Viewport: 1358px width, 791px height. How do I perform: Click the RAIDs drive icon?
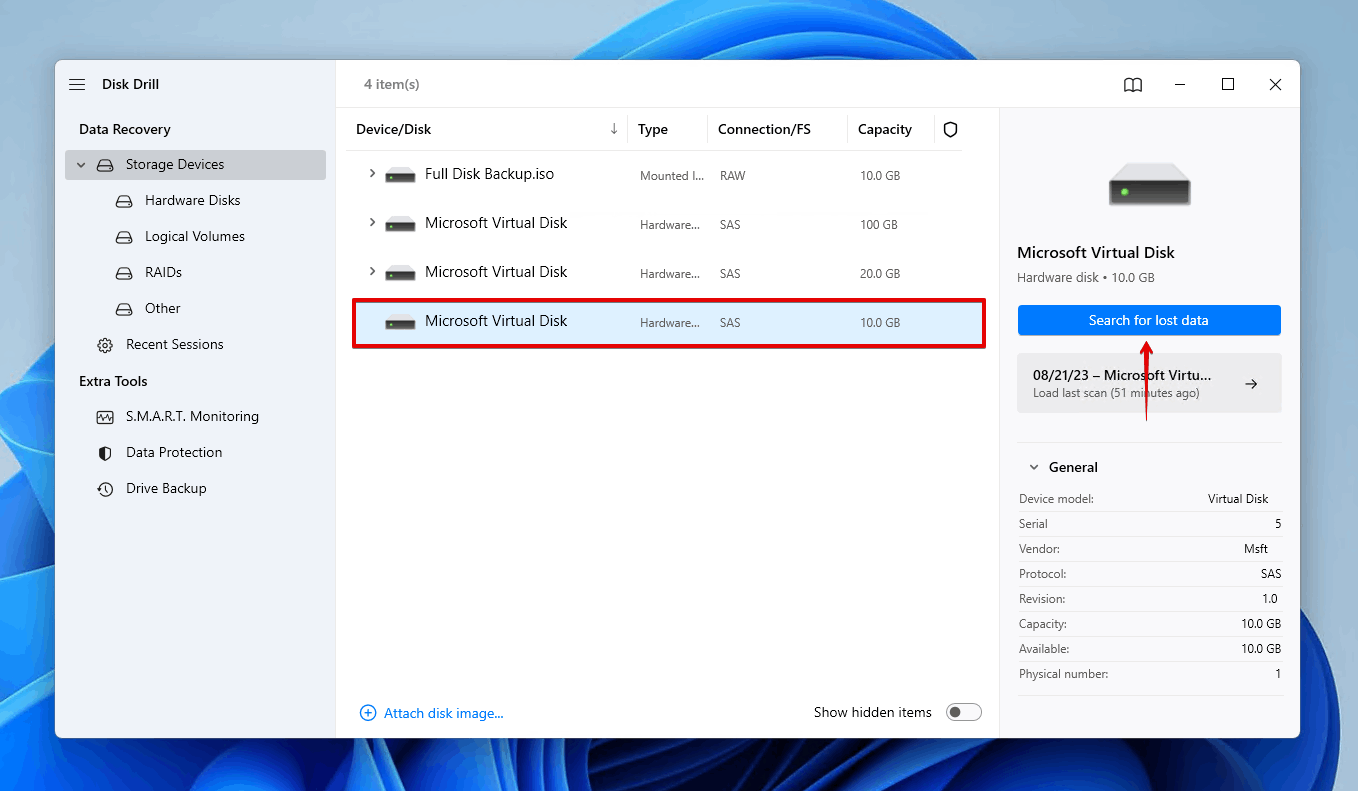124,273
